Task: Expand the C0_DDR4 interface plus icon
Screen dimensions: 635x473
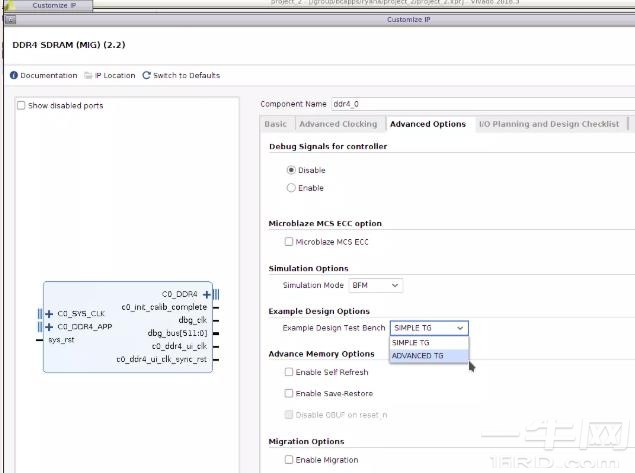Action: (x=206, y=294)
